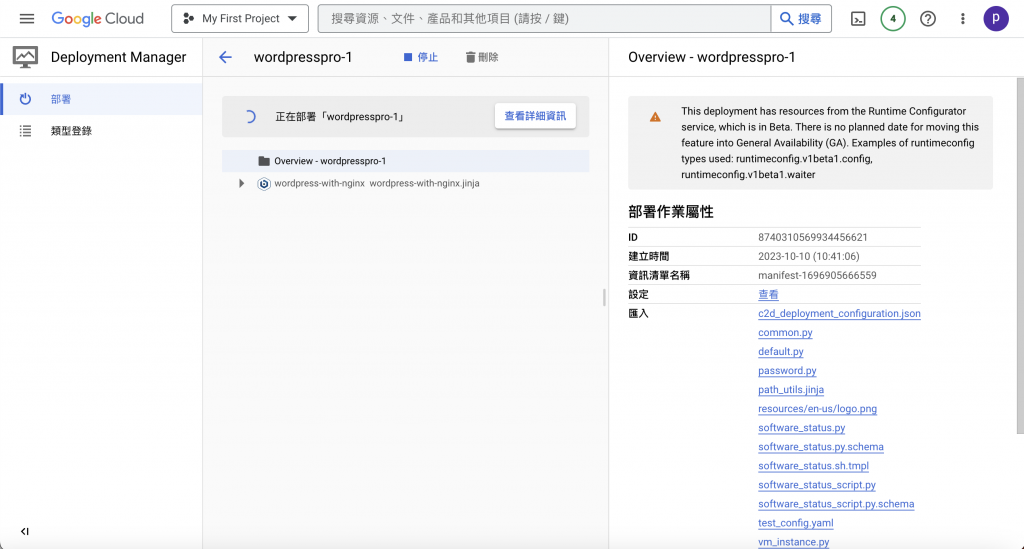Click the folder icon beside Overview
1024x549 pixels.
pos(264,161)
